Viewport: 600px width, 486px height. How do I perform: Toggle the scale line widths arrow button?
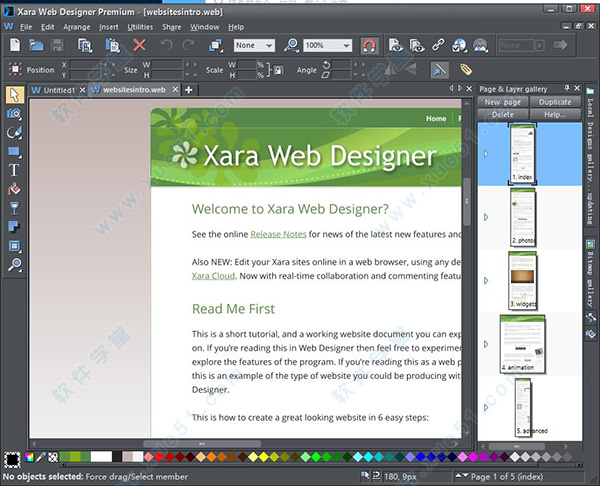[440, 70]
